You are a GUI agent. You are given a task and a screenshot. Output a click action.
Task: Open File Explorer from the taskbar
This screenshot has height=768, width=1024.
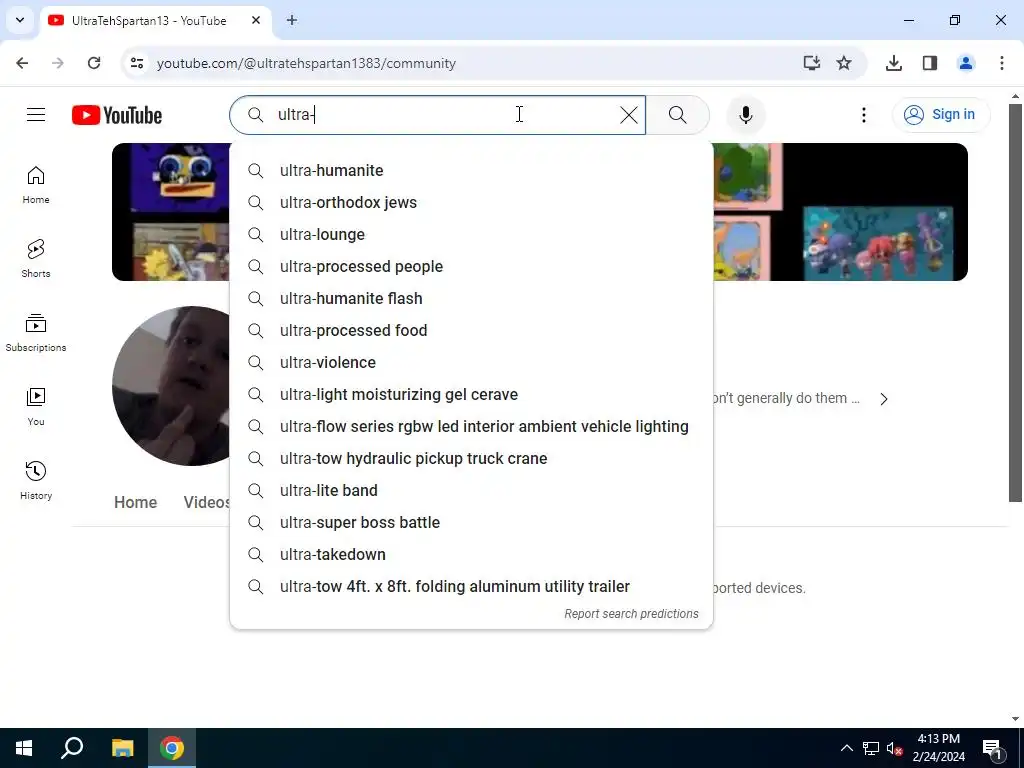tap(122, 748)
